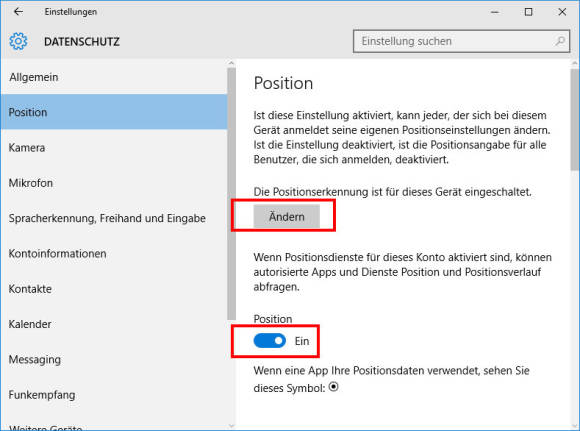Click the search magnifier icon
The width and height of the screenshot is (580, 431).
pyautogui.click(x=560, y=41)
